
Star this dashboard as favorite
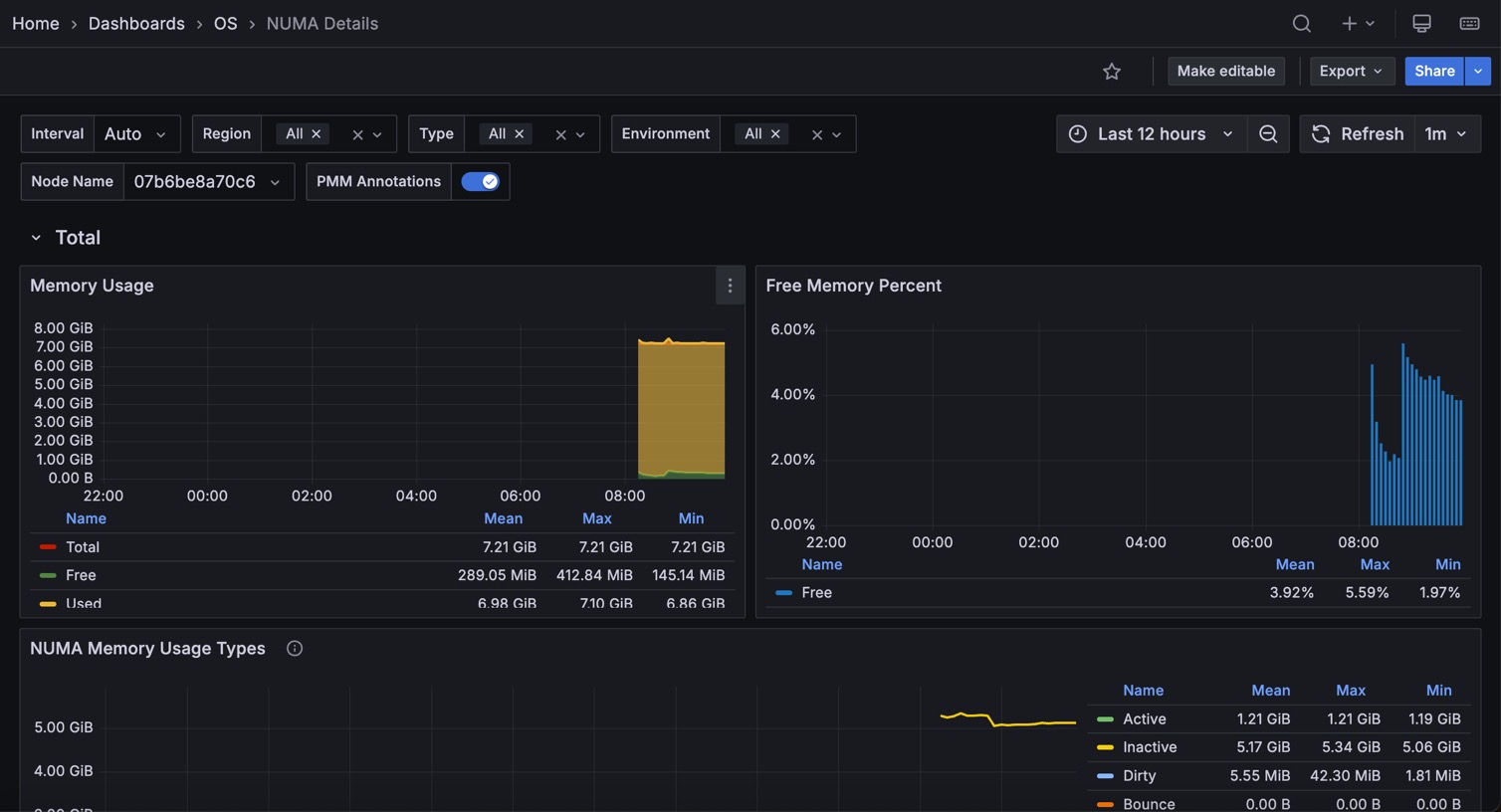pos(1112,71)
